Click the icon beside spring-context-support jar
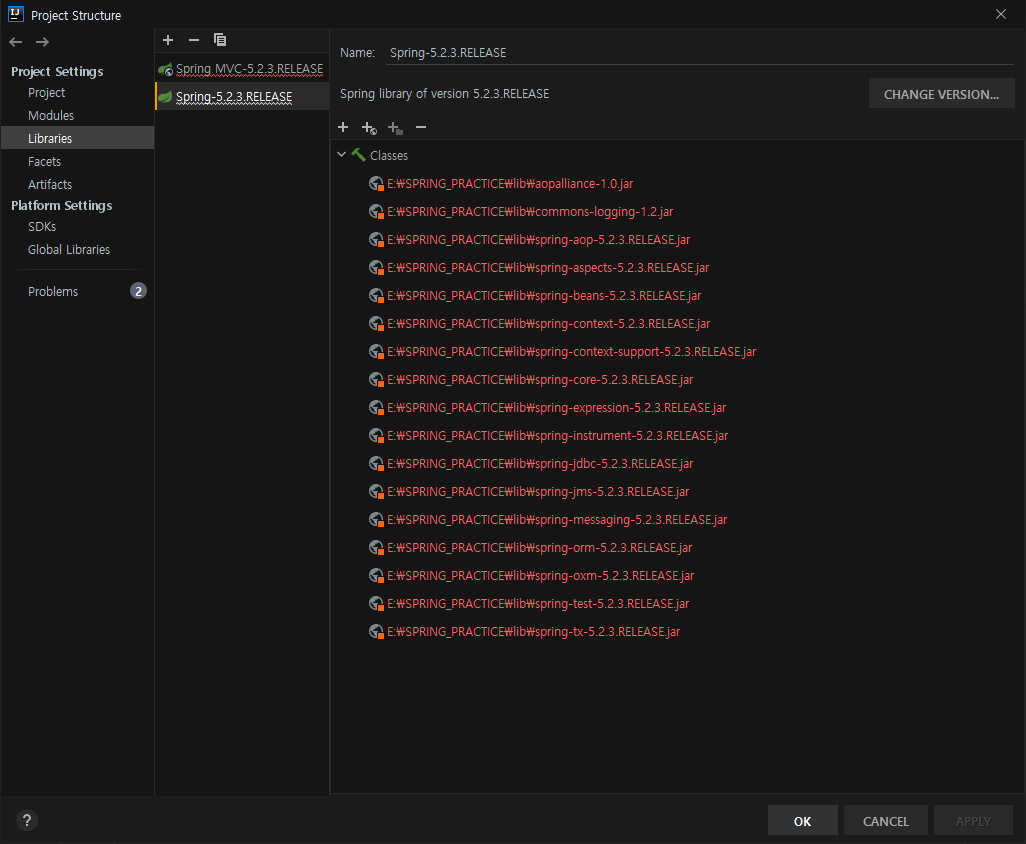 [x=376, y=352]
